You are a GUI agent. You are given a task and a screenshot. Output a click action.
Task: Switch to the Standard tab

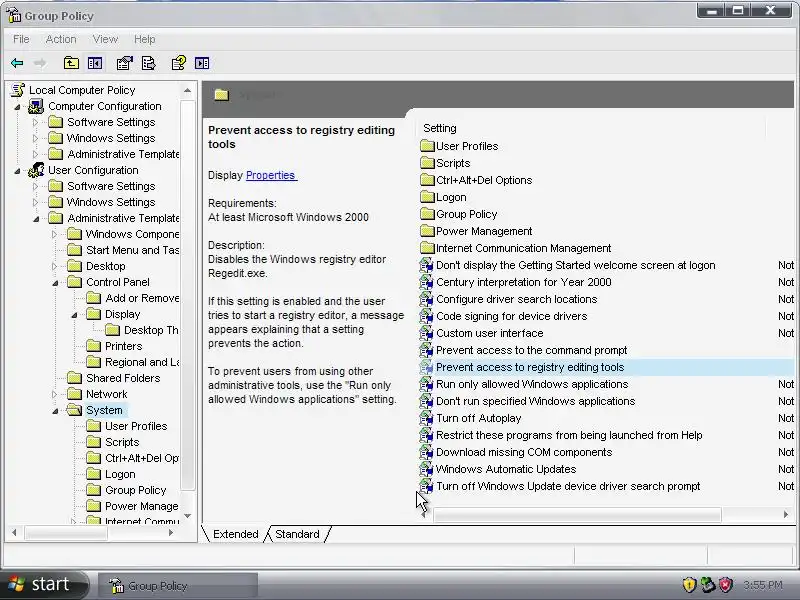(297, 534)
